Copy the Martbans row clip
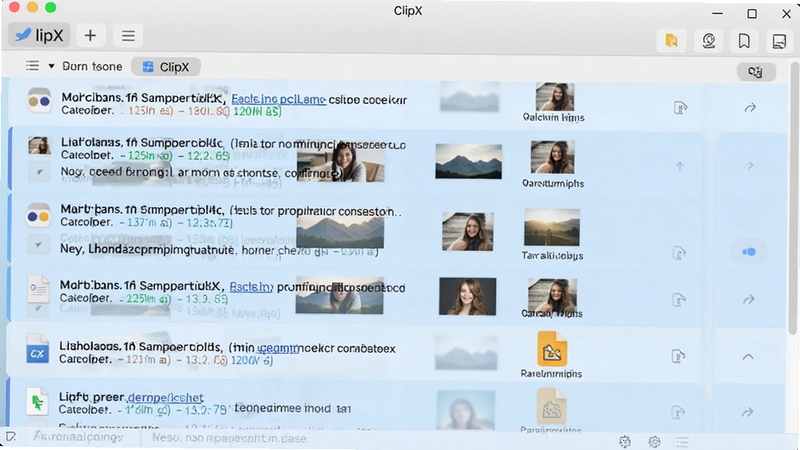800x450 pixels. pos(679,253)
